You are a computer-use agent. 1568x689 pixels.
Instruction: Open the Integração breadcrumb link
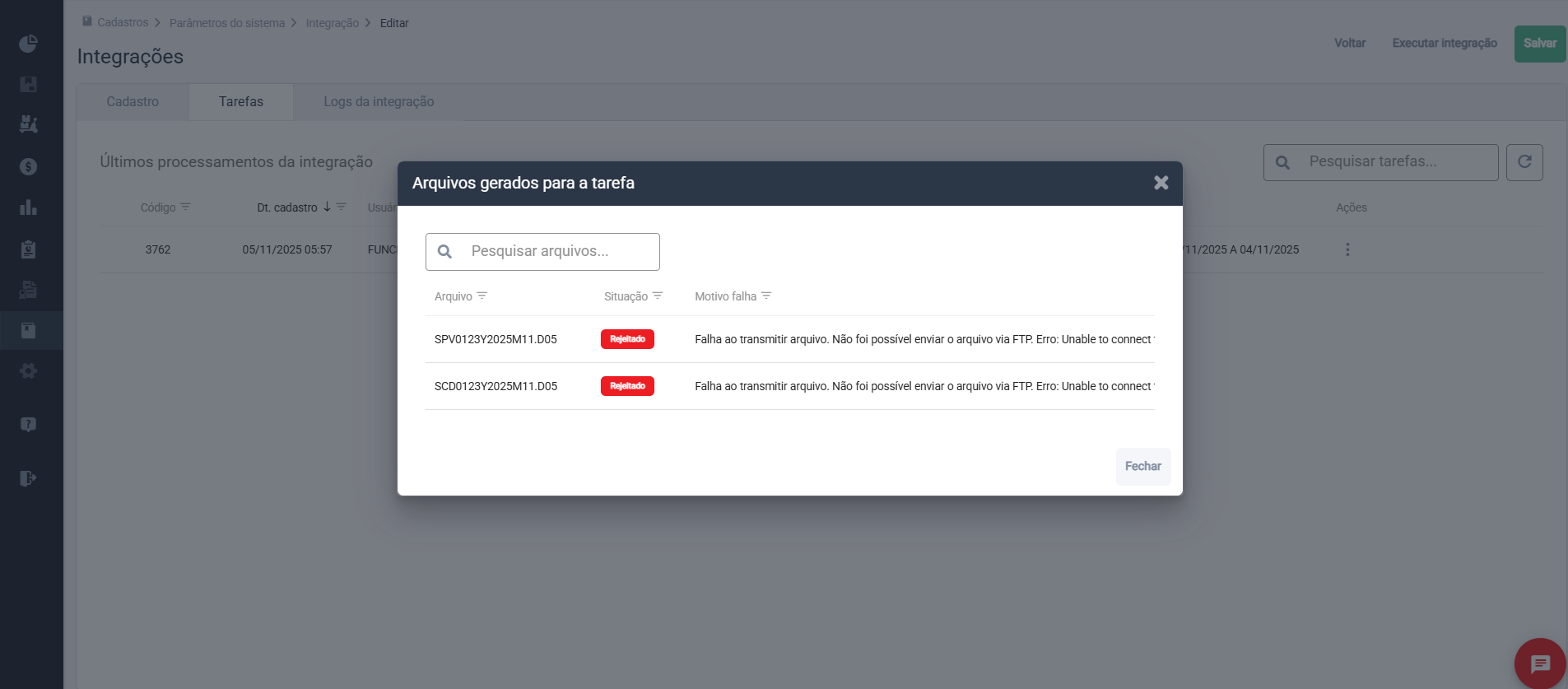[333, 23]
